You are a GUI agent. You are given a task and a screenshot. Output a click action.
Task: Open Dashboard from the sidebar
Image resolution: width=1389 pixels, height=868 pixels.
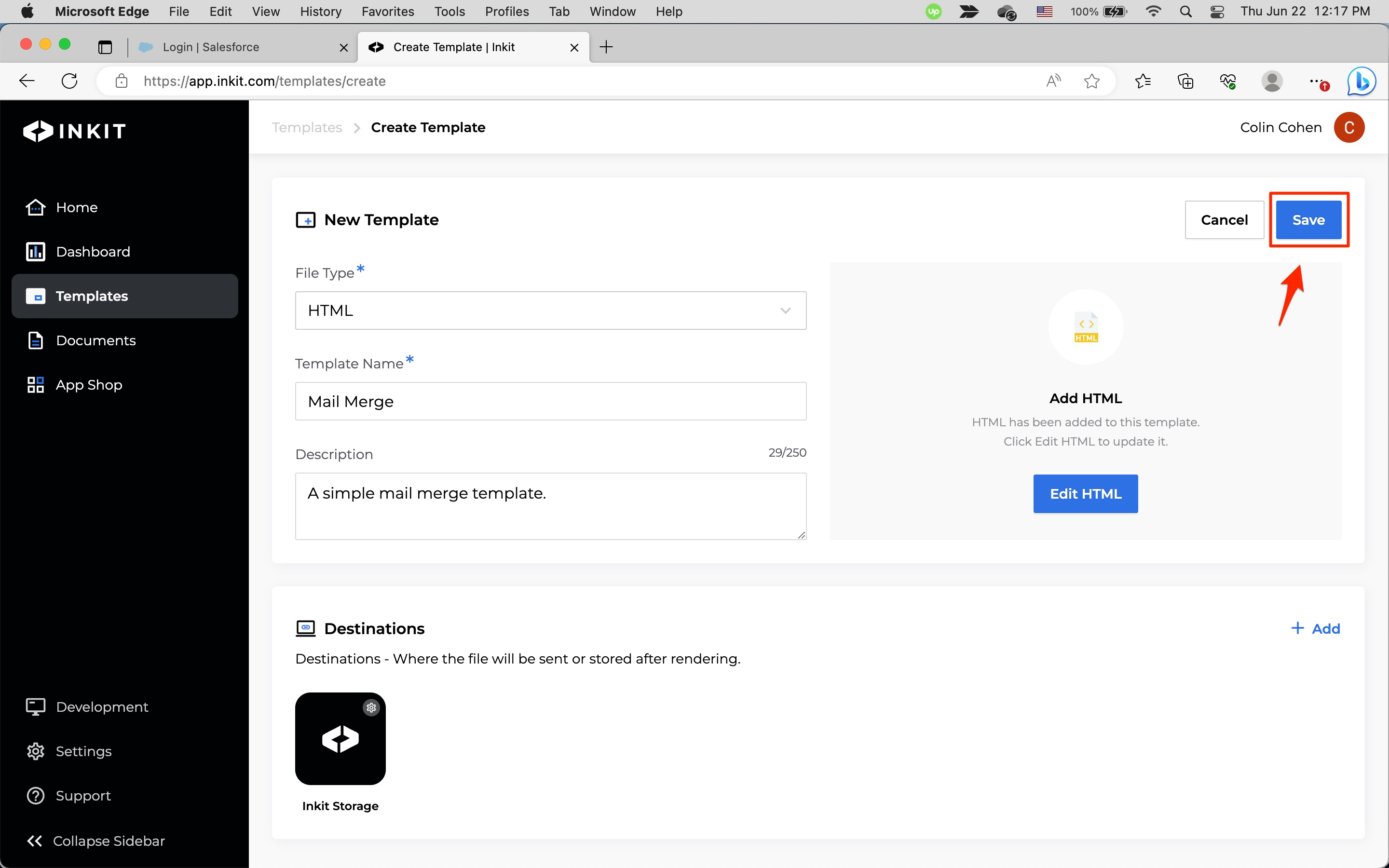click(x=93, y=251)
